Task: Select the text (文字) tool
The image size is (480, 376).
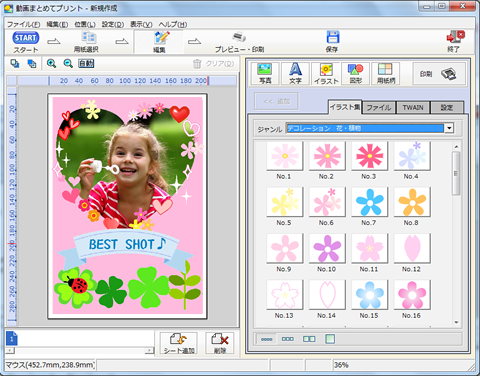Action: [295, 73]
